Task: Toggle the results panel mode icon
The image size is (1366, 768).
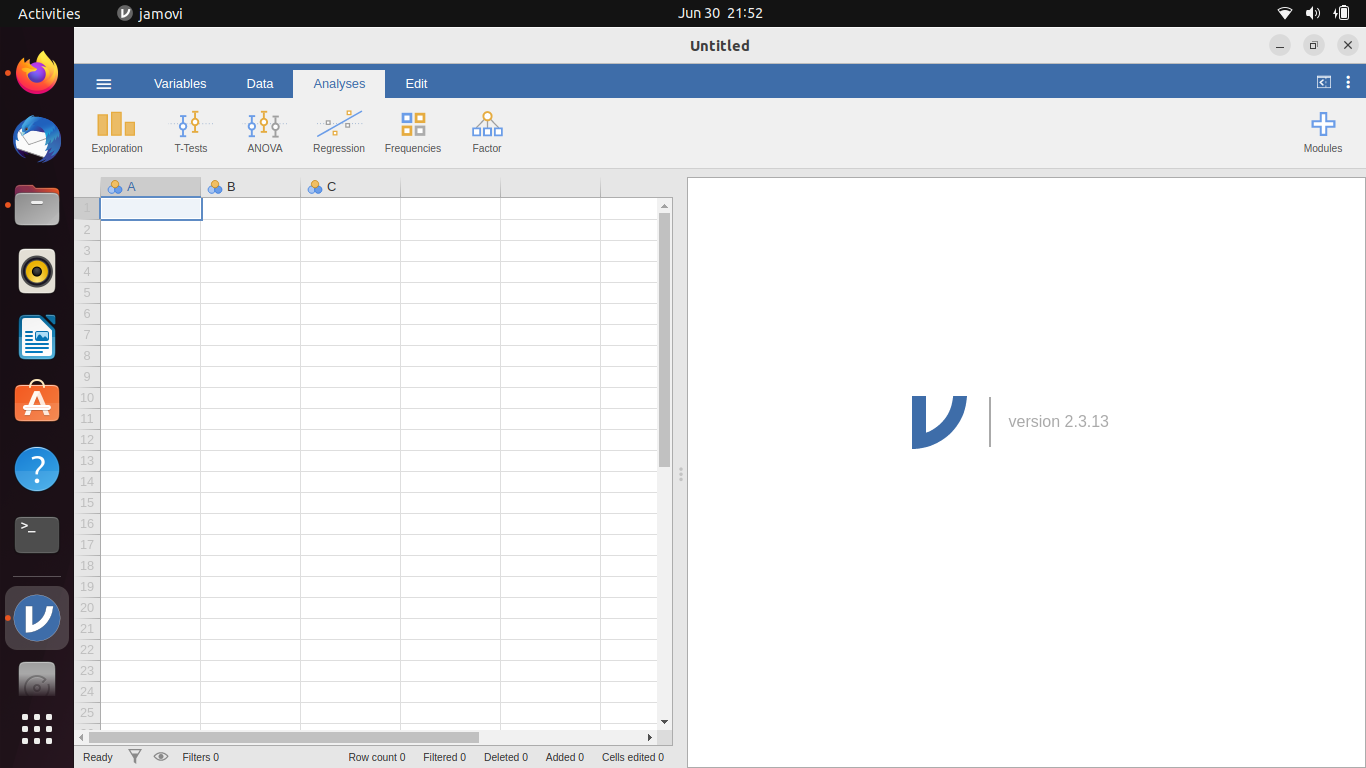Action: pyautogui.click(x=1323, y=83)
